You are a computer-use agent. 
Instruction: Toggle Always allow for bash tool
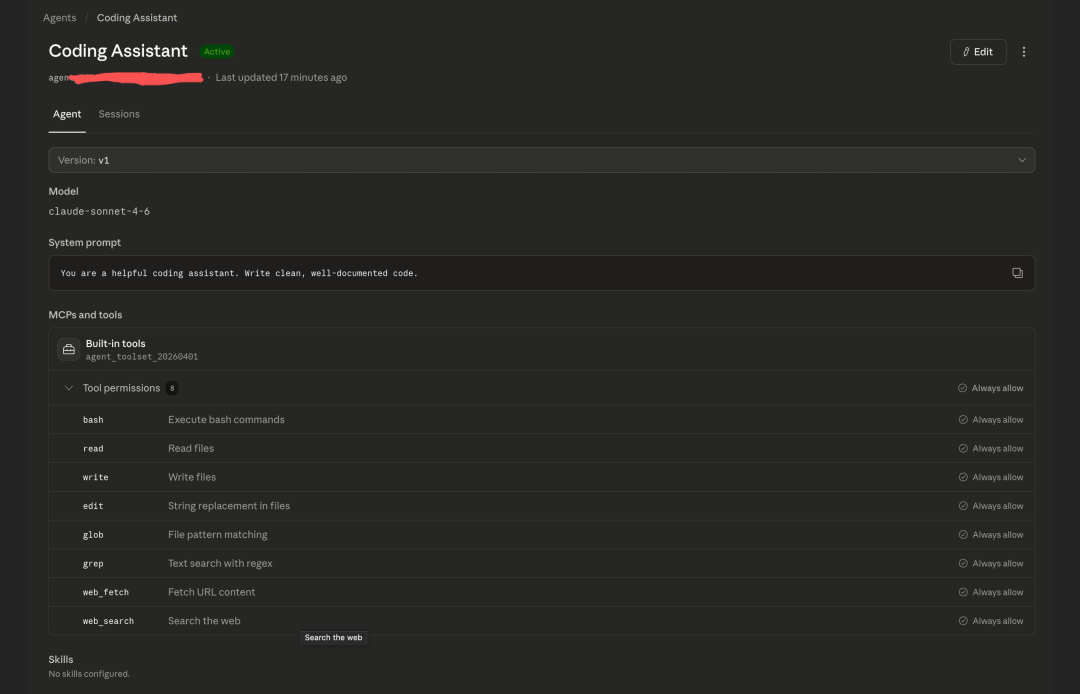point(990,420)
